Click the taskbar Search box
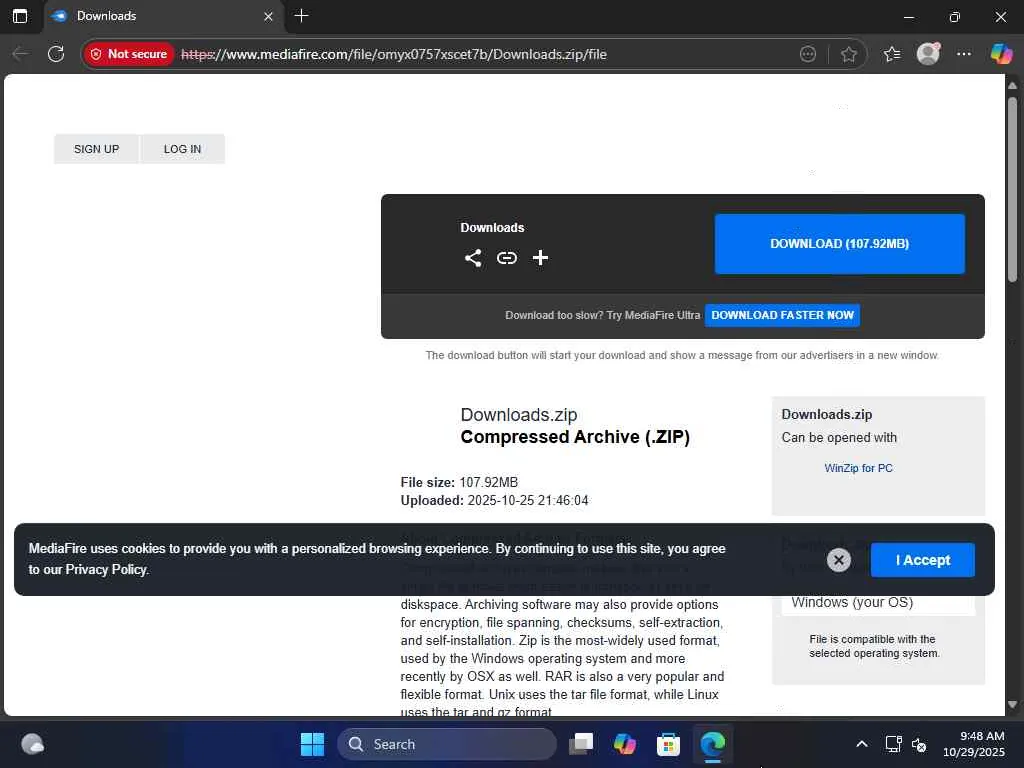The width and height of the screenshot is (1024, 768). (447, 744)
